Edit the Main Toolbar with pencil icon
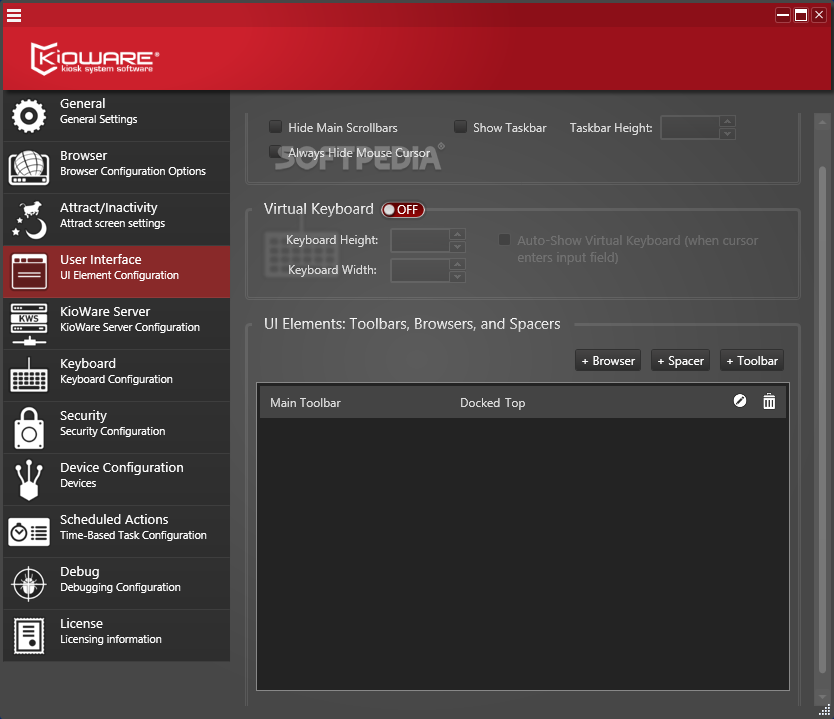Screen dimensions: 834x719 pos(739,401)
